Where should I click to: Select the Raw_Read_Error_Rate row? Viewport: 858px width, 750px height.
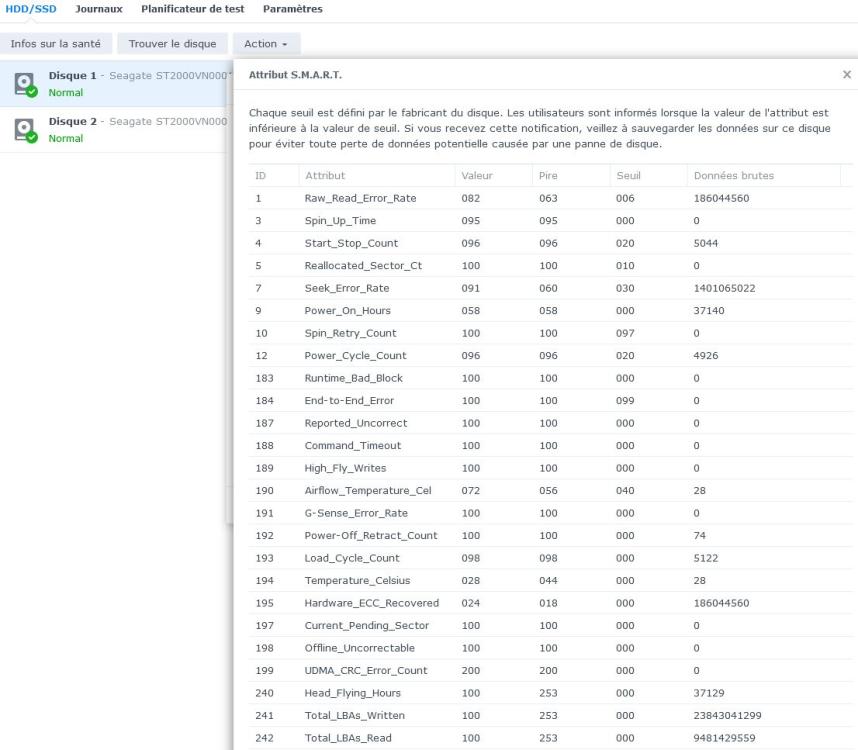[x=360, y=198]
